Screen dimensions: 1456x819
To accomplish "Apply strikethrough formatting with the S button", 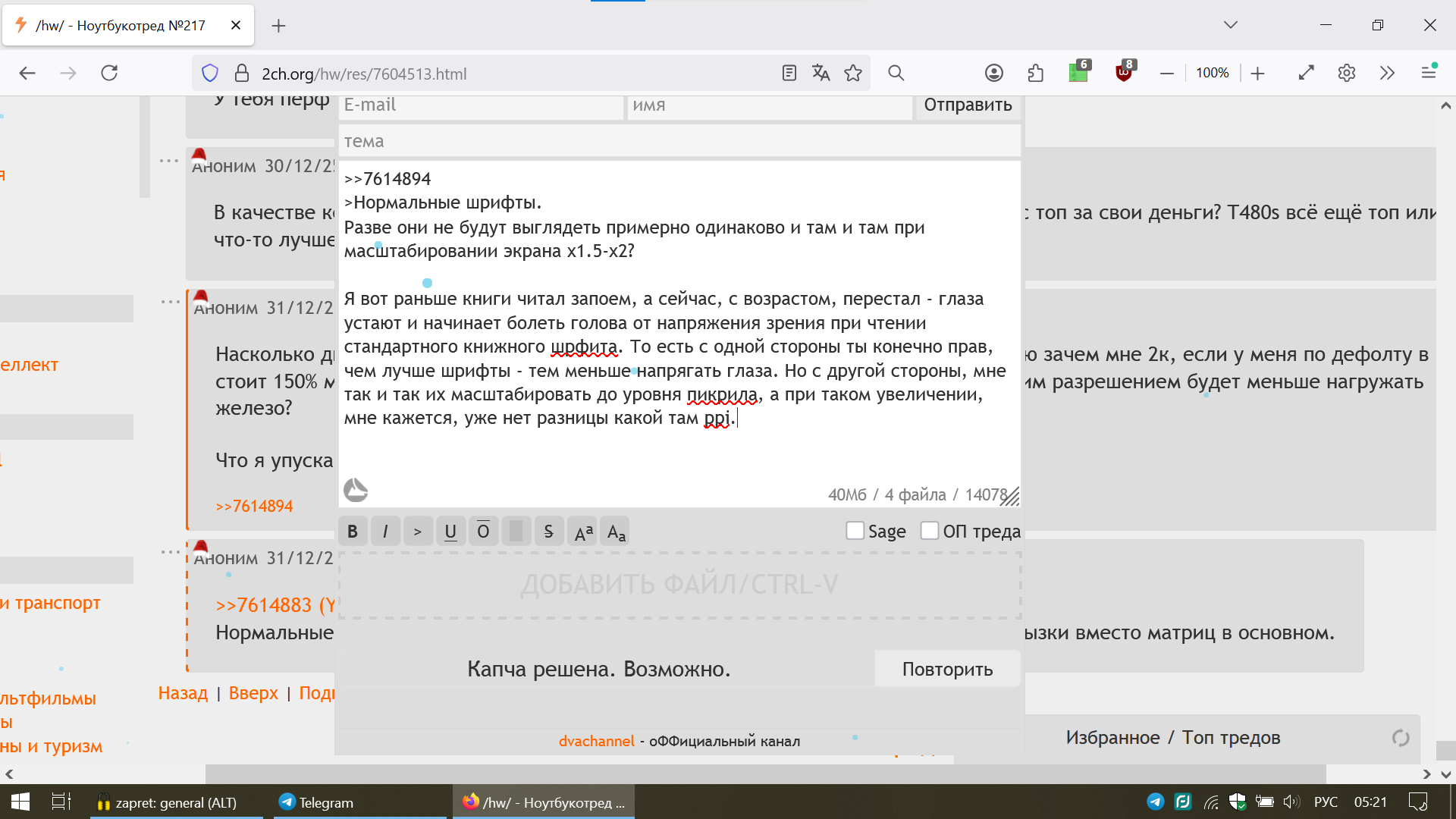I will pyautogui.click(x=548, y=532).
